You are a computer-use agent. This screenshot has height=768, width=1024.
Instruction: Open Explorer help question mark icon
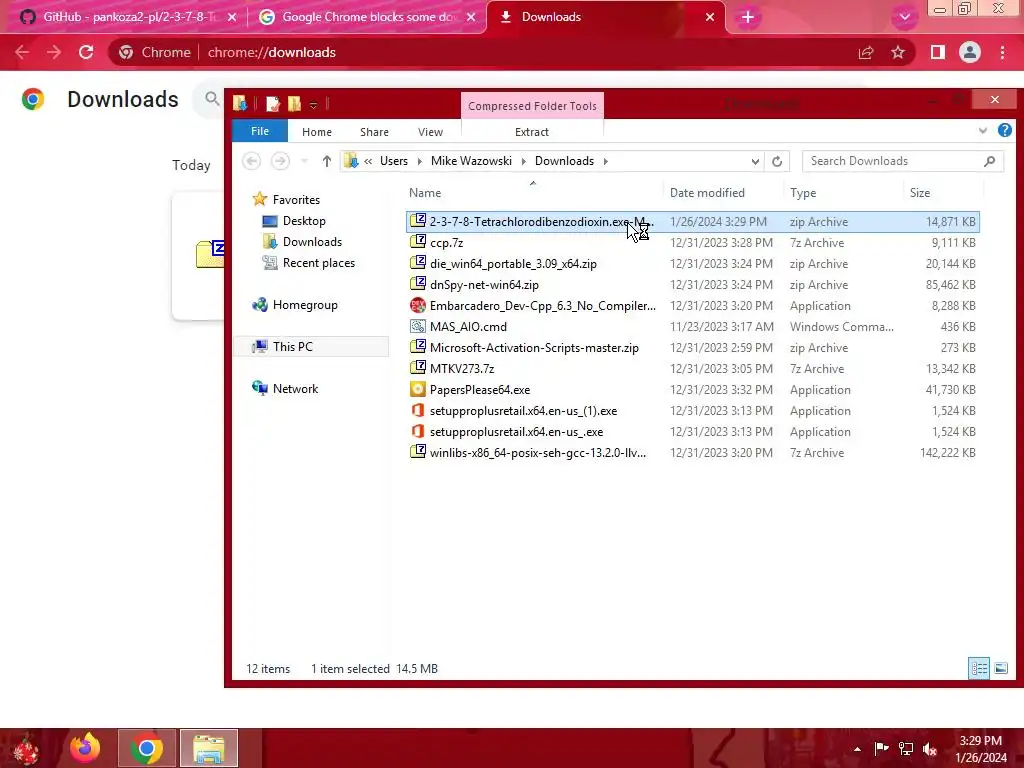1004,131
